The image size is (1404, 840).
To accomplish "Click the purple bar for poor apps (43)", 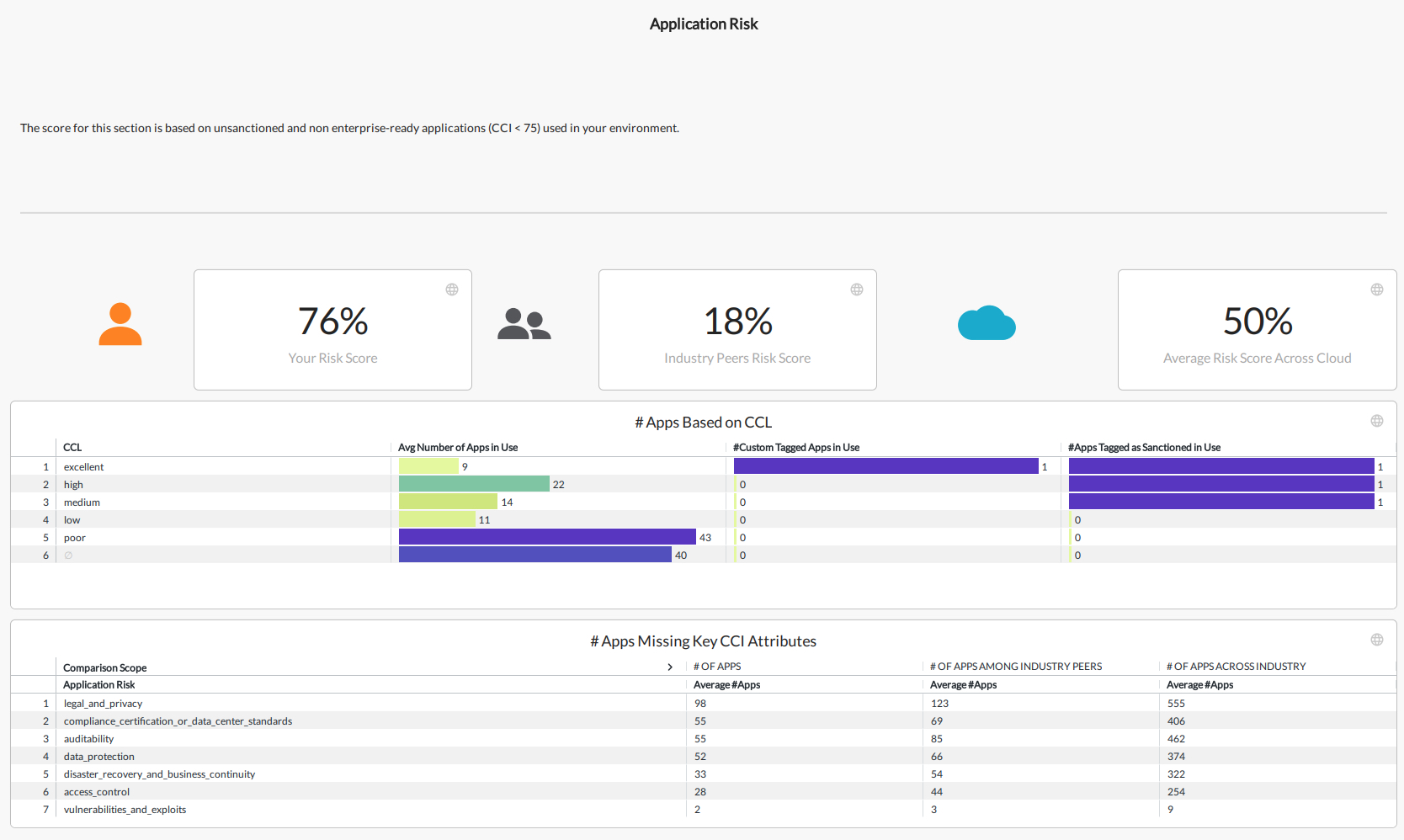I will pyautogui.click(x=547, y=537).
